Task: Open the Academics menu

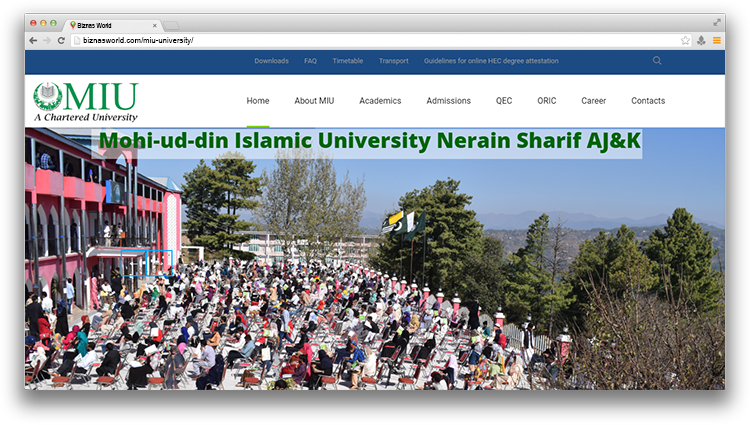Action: click(x=380, y=101)
